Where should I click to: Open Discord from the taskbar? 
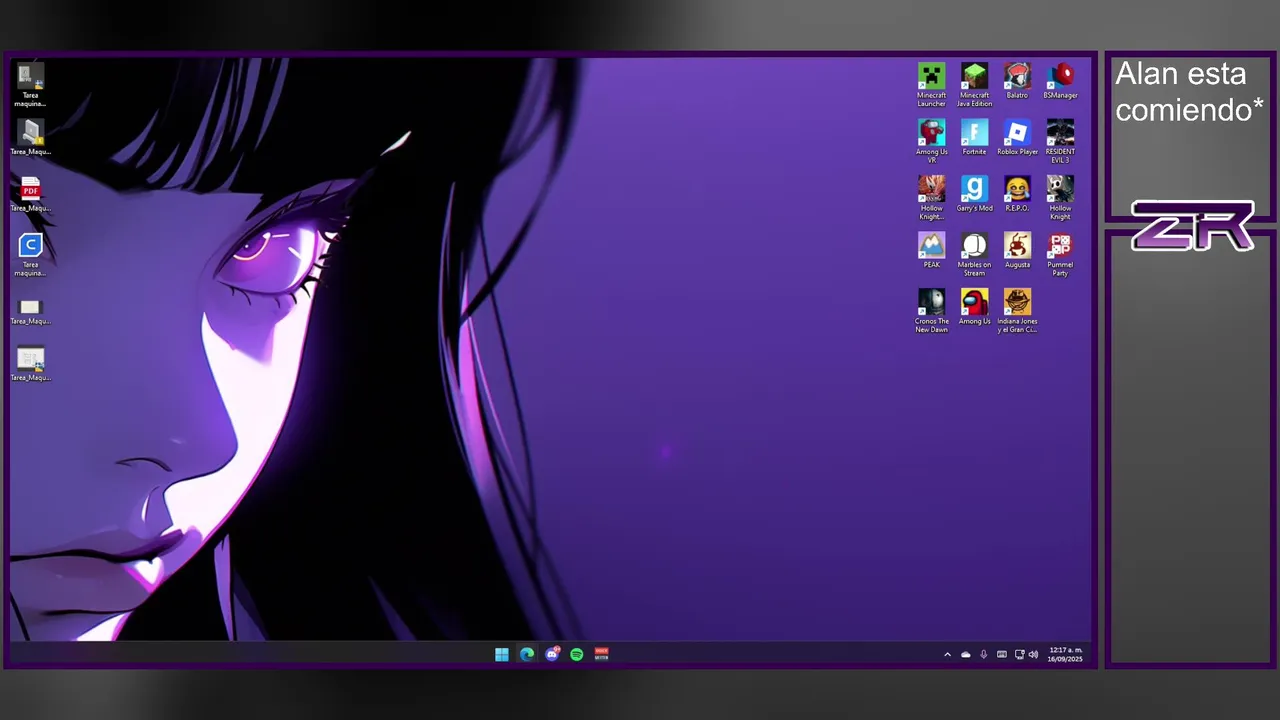pos(552,654)
